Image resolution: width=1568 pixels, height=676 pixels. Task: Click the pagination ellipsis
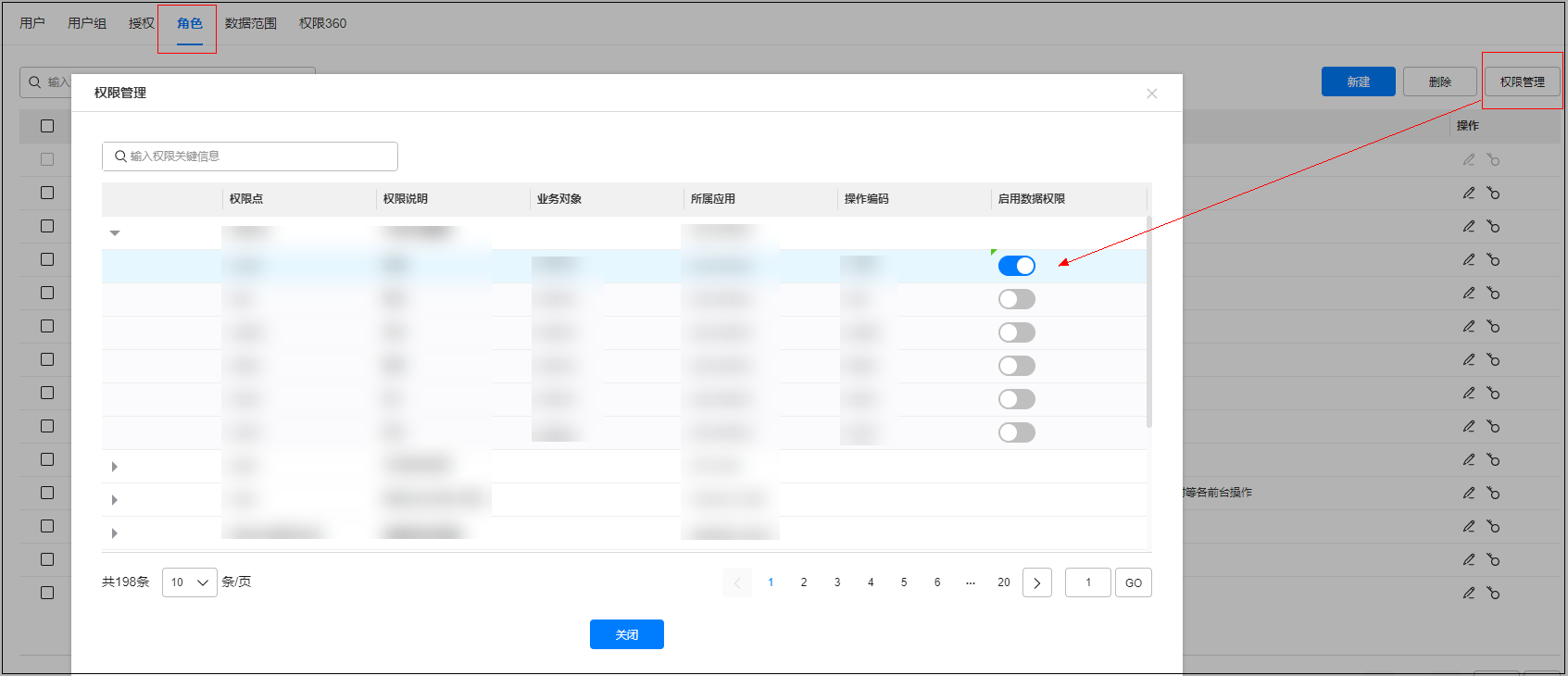tap(971, 582)
